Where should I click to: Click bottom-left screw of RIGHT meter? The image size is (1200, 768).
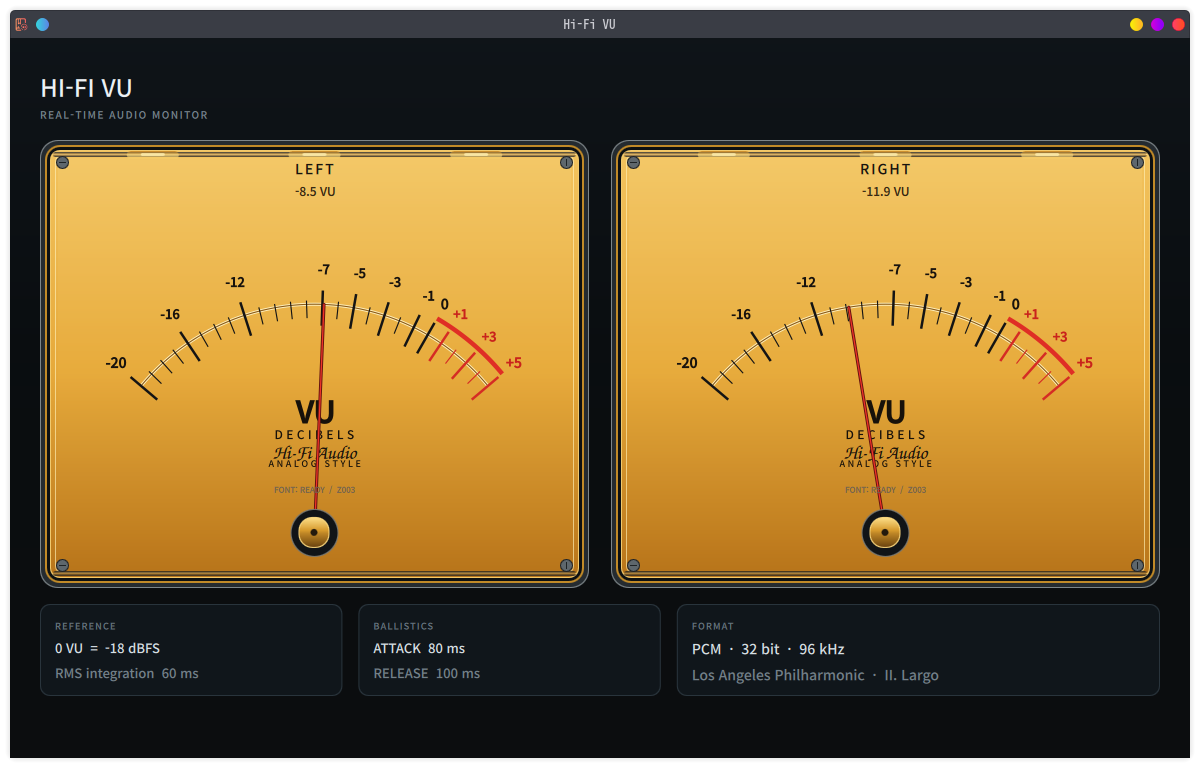(x=633, y=565)
